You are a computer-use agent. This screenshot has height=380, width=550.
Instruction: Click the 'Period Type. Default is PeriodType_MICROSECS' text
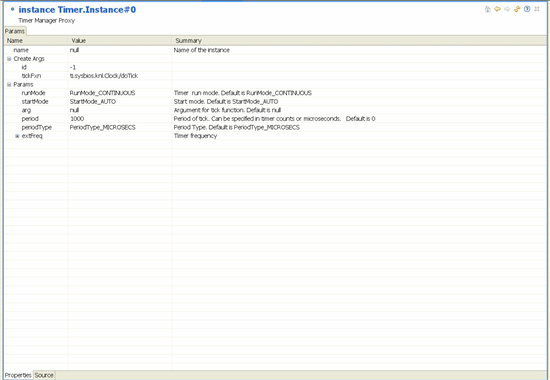pos(237,127)
